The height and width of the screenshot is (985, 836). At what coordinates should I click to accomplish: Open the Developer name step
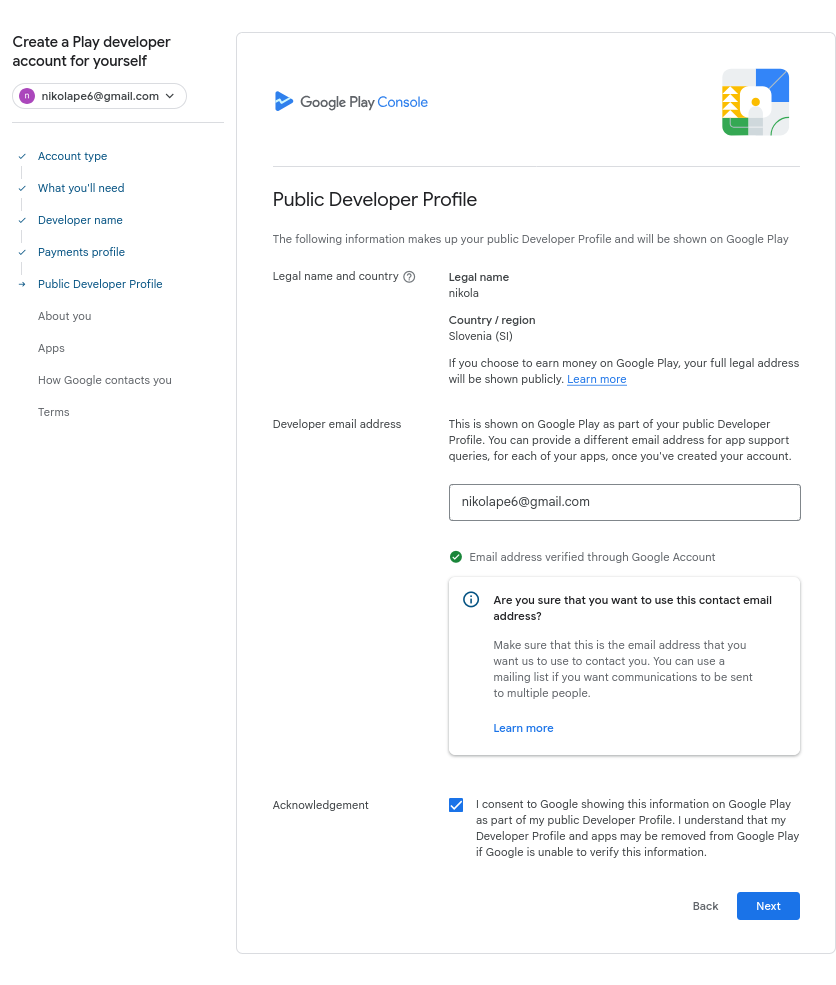coord(80,220)
